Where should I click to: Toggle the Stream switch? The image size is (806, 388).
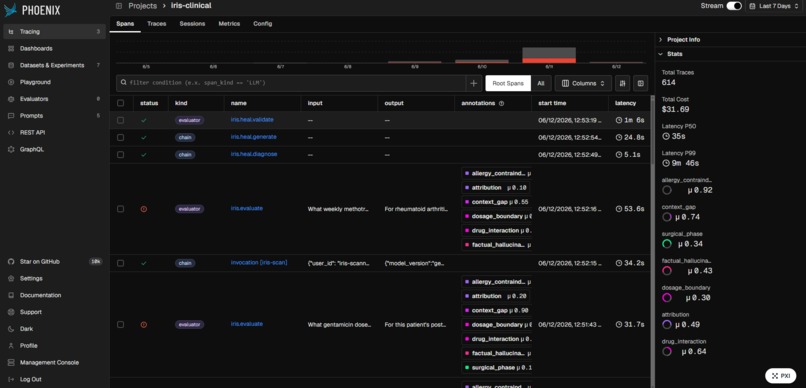click(x=734, y=6)
